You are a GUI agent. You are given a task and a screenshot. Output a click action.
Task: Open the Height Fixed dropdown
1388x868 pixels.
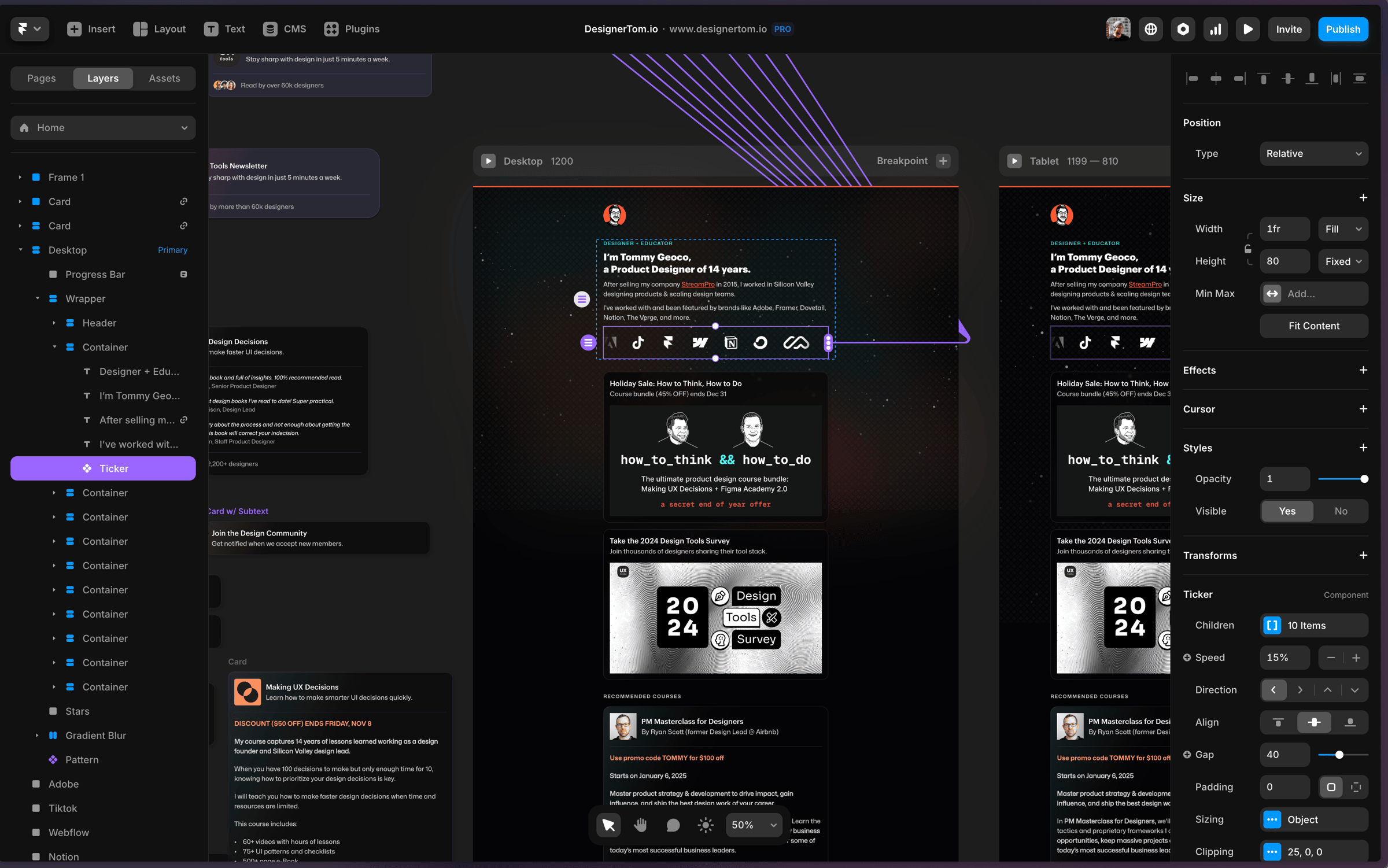coord(1343,261)
